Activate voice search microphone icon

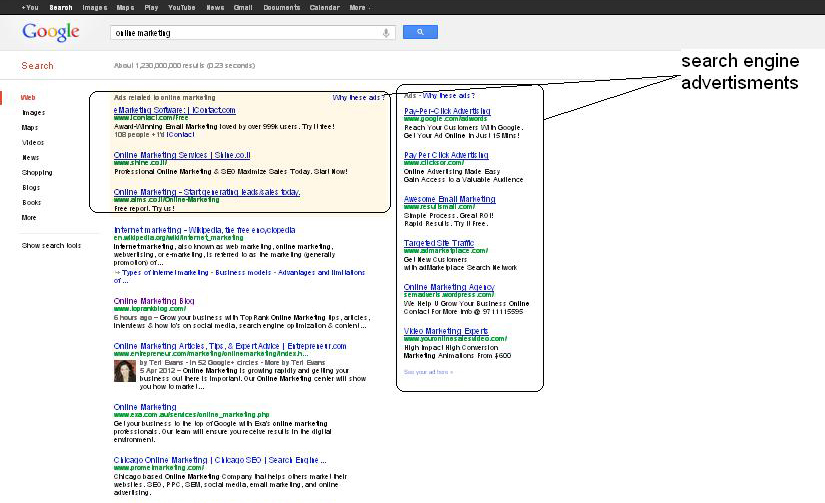[387, 33]
